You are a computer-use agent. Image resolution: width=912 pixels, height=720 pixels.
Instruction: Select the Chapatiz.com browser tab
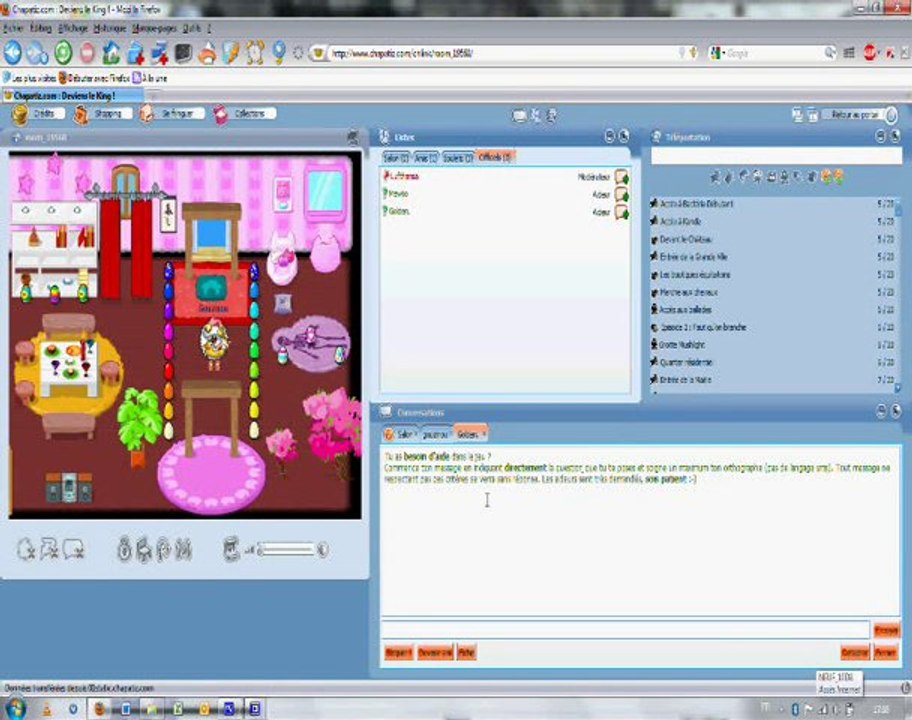point(72,95)
